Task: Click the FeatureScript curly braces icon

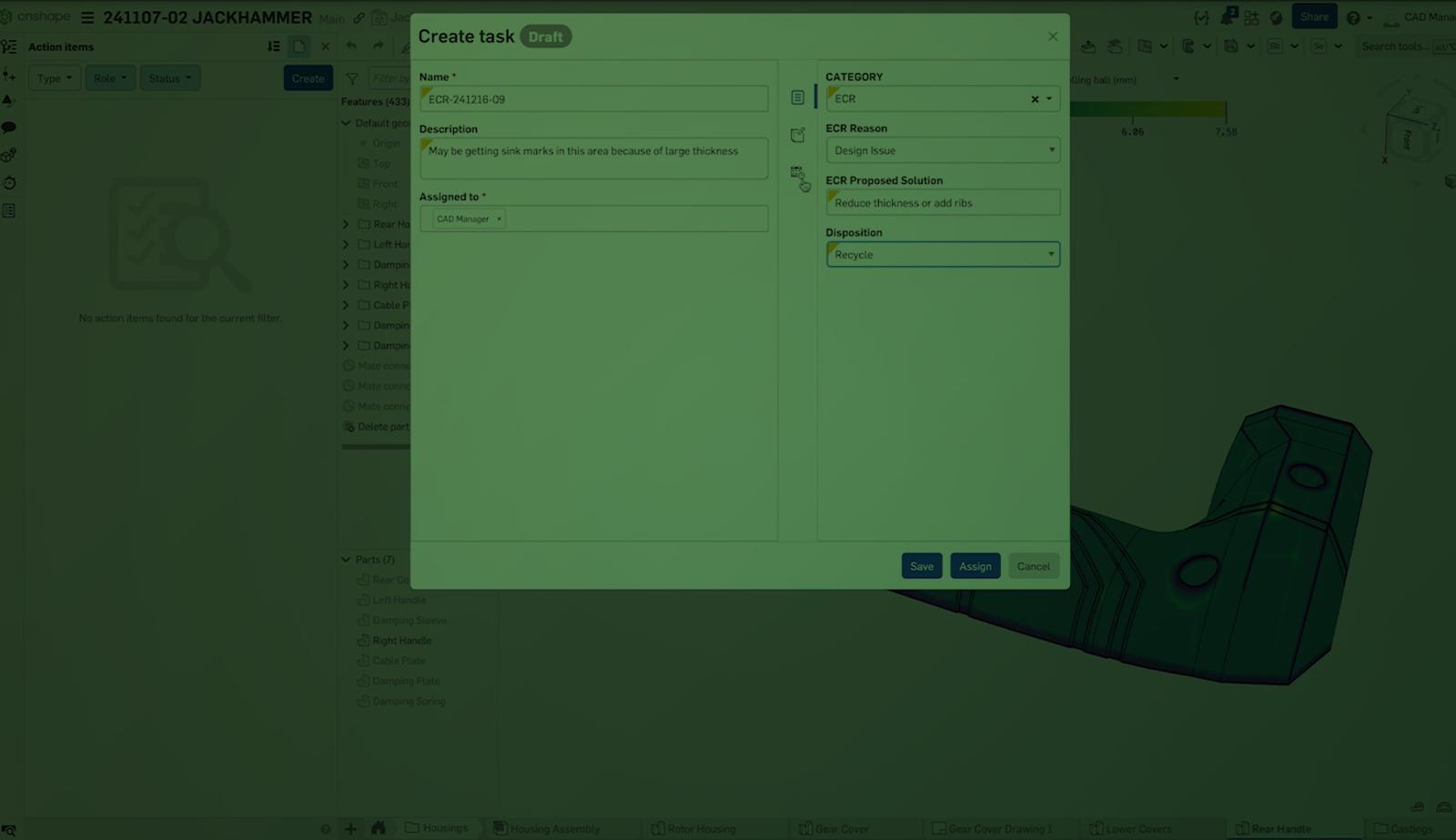Action: point(1202,16)
